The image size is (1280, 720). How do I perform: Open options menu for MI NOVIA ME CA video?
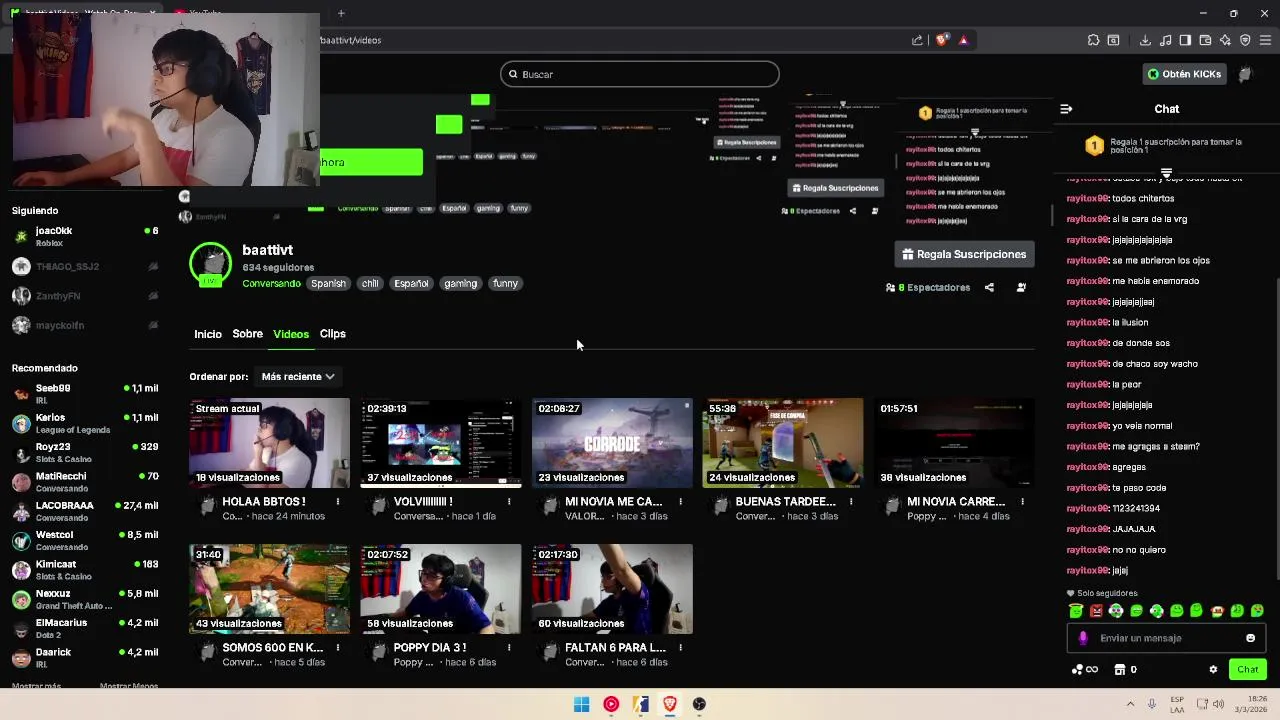coord(680,502)
